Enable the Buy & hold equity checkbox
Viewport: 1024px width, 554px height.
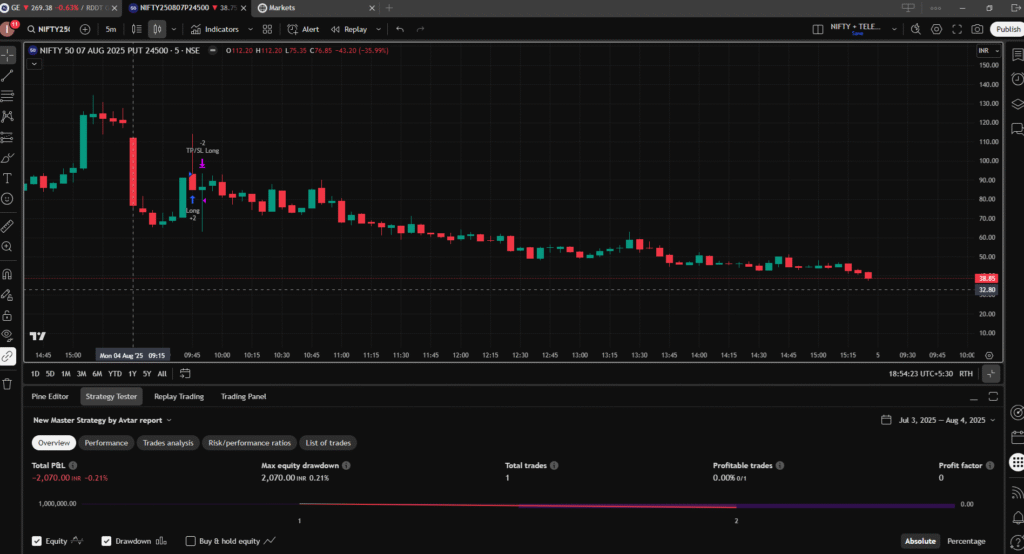(x=191, y=541)
